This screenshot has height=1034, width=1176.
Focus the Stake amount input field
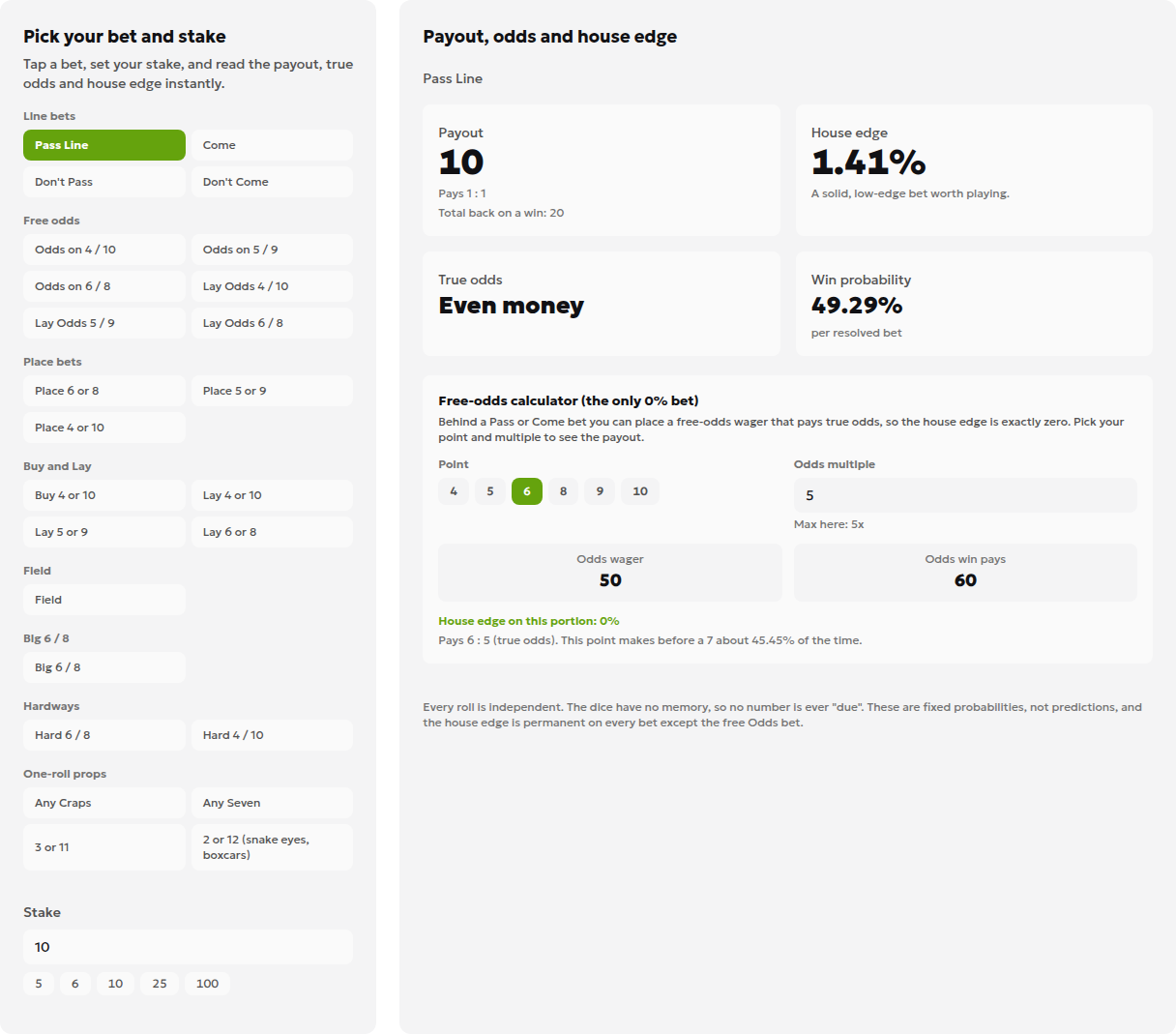(188, 947)
